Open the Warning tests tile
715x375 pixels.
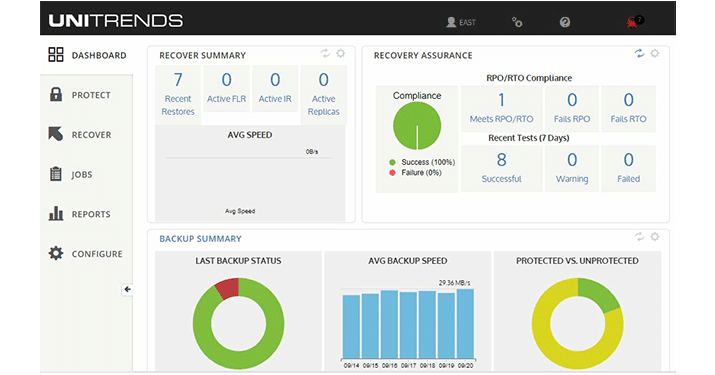pos(572,169)
